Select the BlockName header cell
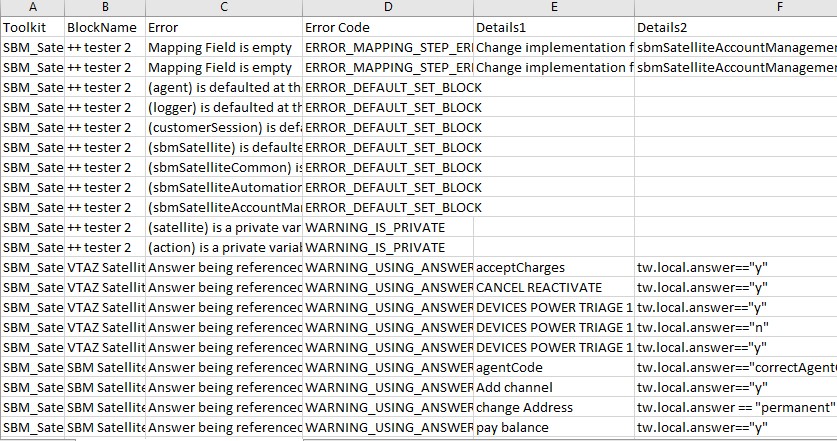Screen dimensions: 837x441 103,27
